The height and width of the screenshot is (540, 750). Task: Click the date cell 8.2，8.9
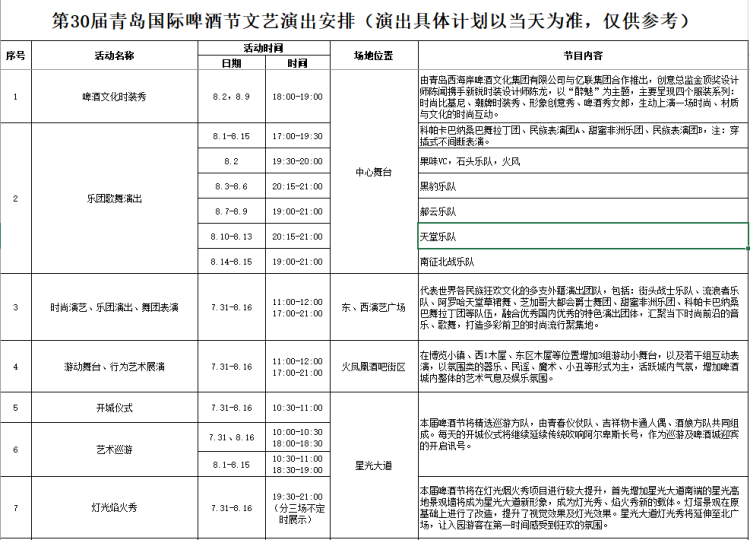tap(232, 97)
